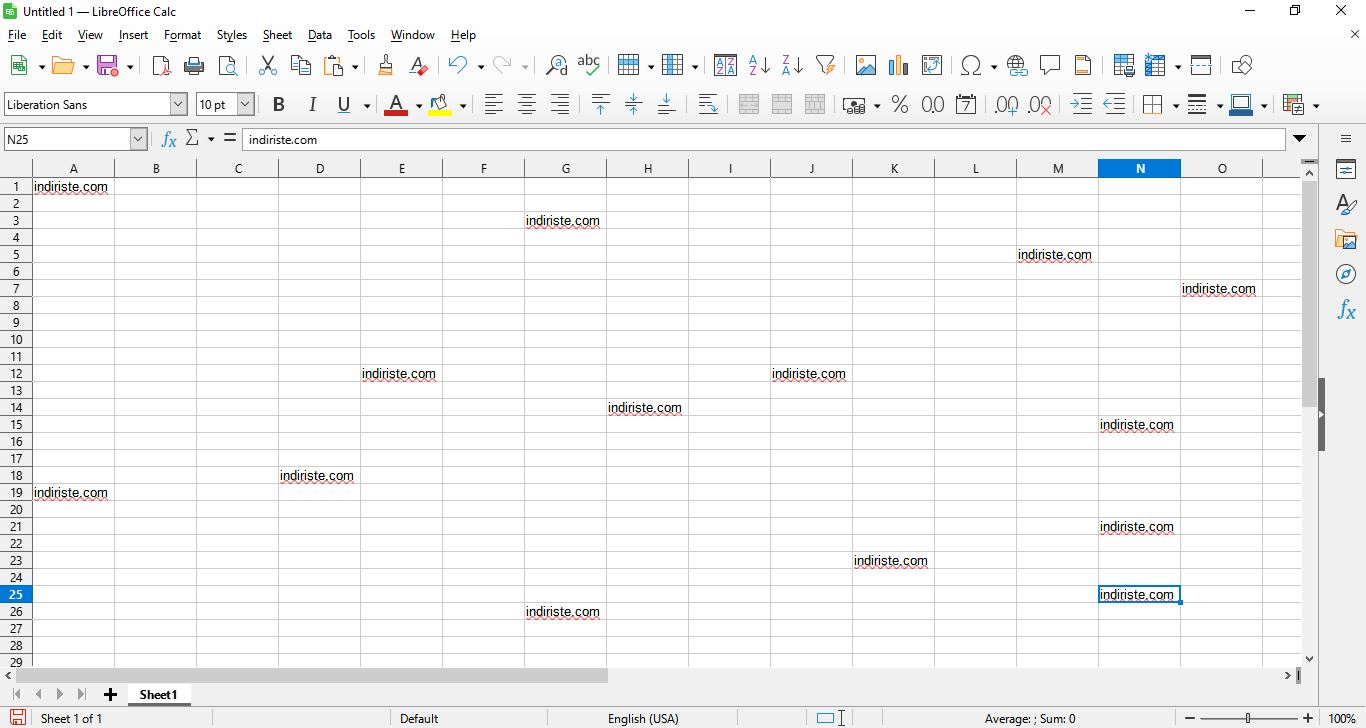
Task: Align cell text left
Action: click(x=493, y=105)
